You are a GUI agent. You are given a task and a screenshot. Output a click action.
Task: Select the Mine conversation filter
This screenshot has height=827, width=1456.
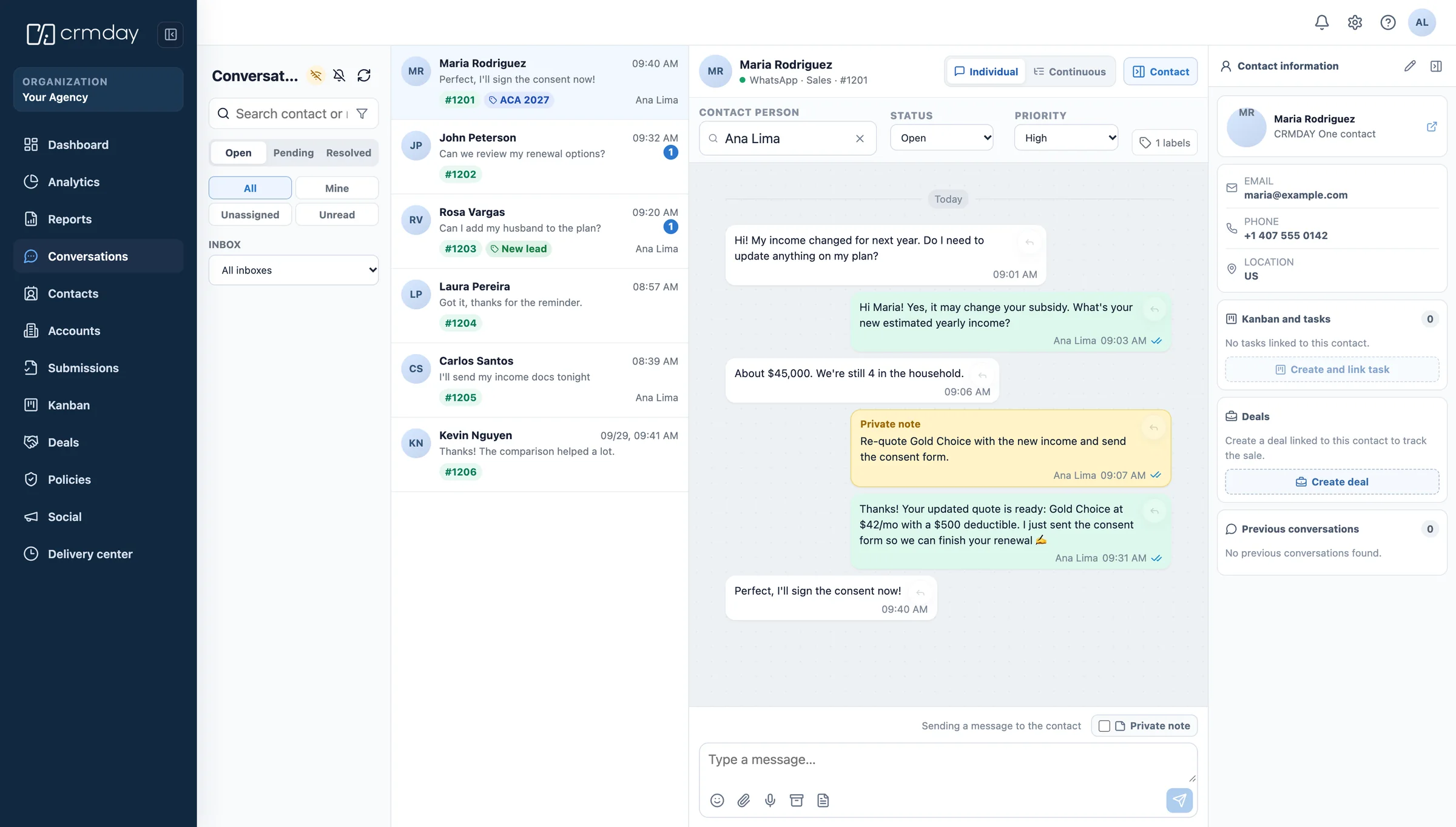point(337,188)
